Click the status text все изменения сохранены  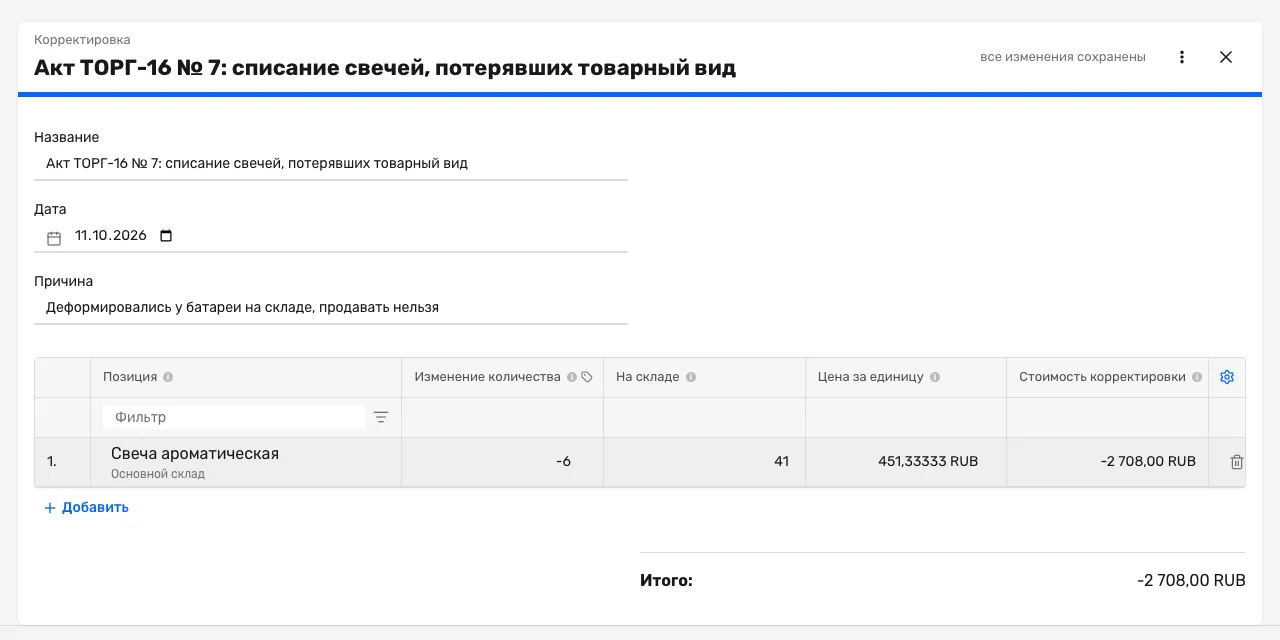tap(1063, 57)
